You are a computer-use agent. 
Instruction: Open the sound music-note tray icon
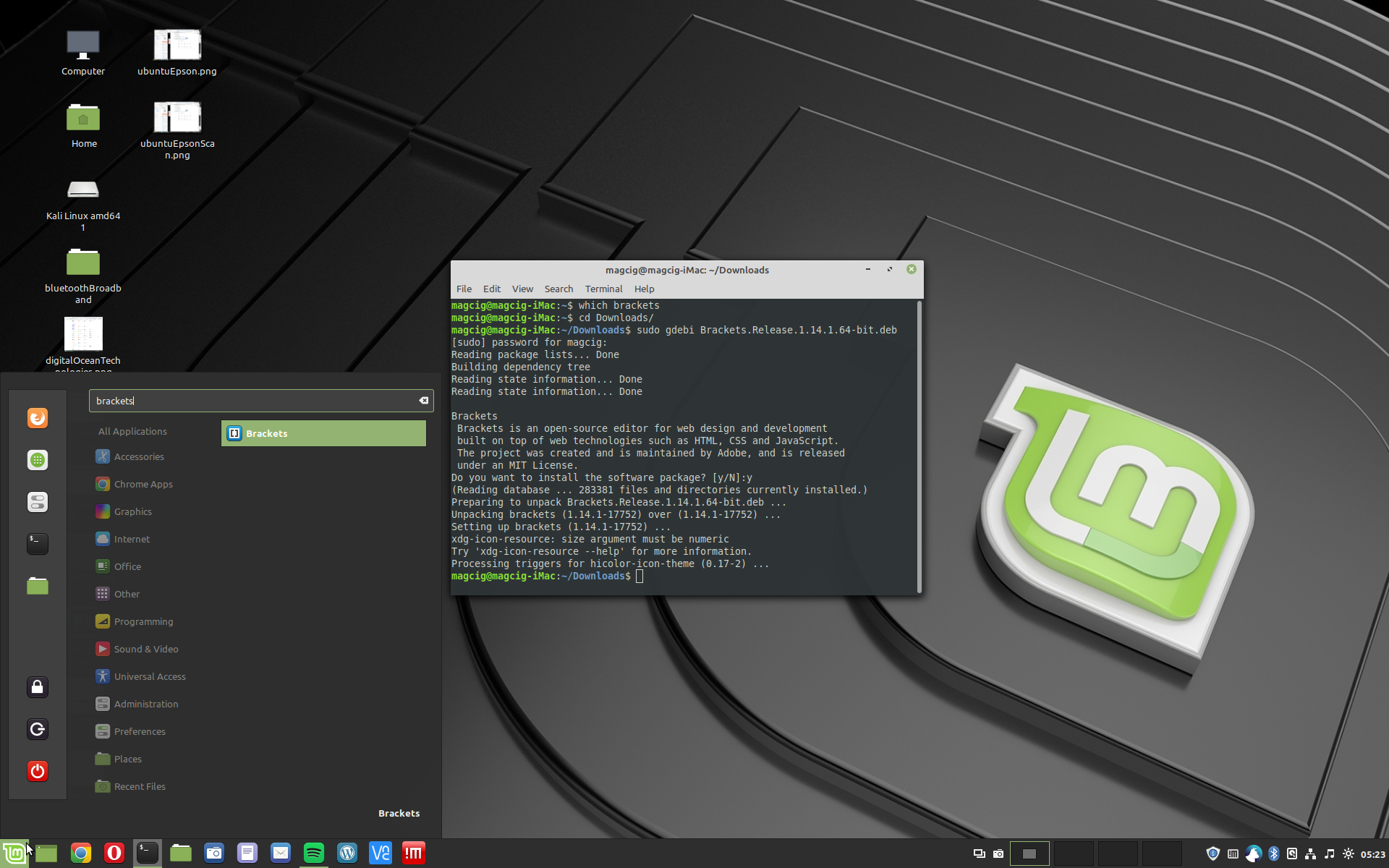click(x=1329, y=854)
